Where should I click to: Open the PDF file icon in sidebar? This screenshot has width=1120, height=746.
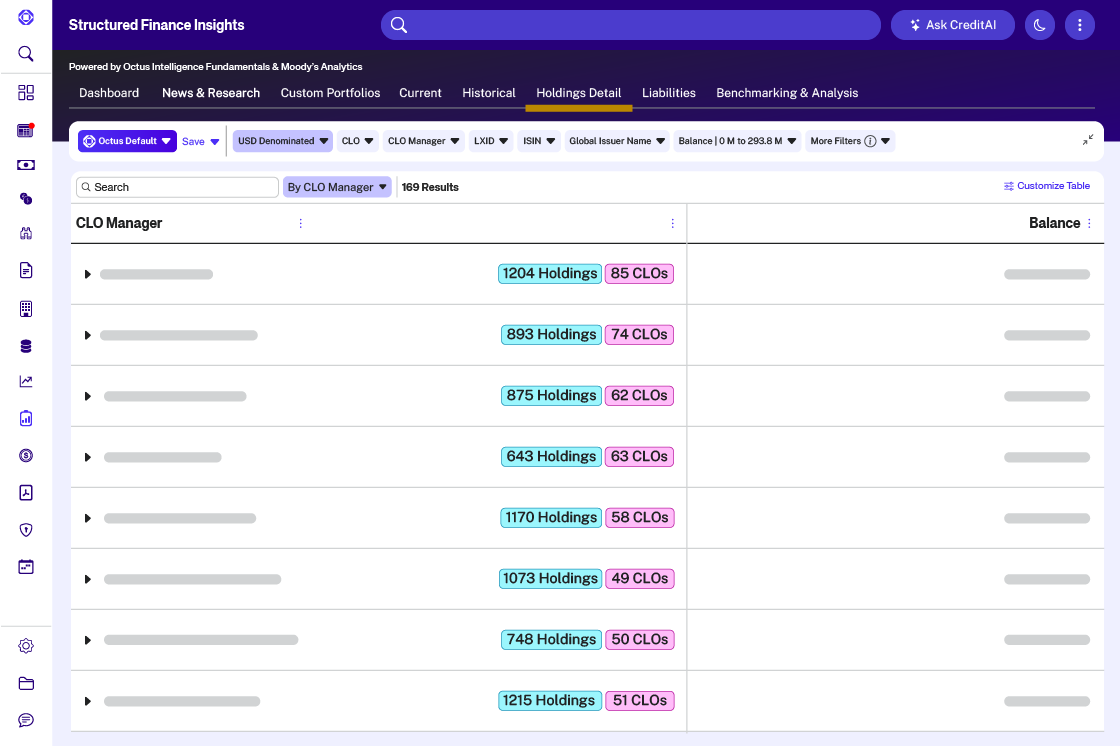26,492
